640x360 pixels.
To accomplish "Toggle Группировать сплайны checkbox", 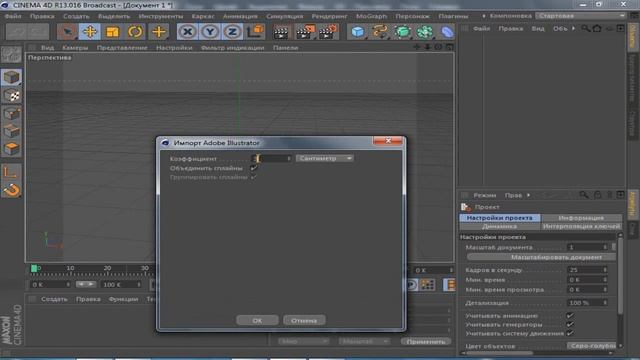I will click(x=253, y=177).
